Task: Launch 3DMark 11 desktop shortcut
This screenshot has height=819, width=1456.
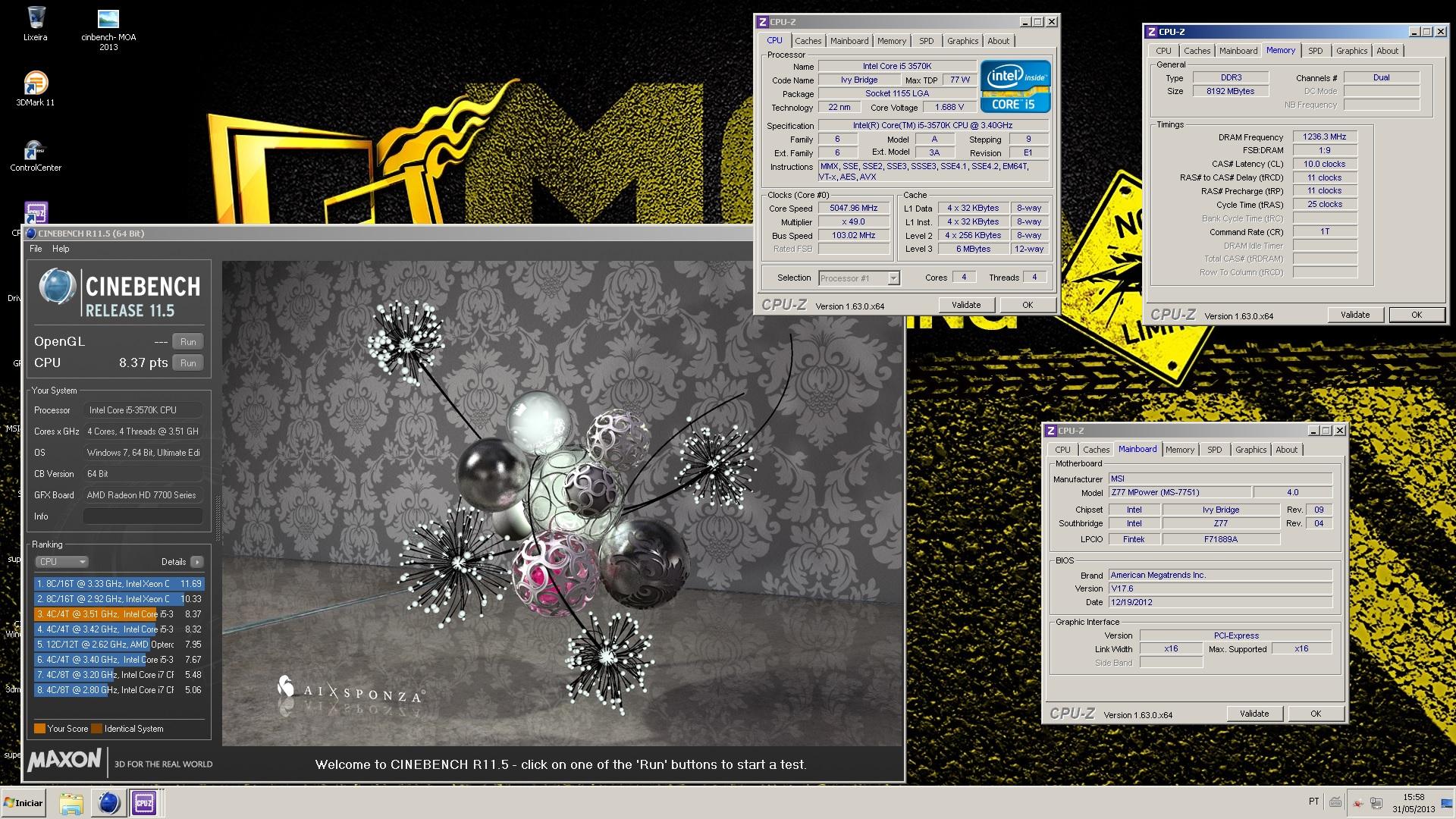Action: [36, 89]
